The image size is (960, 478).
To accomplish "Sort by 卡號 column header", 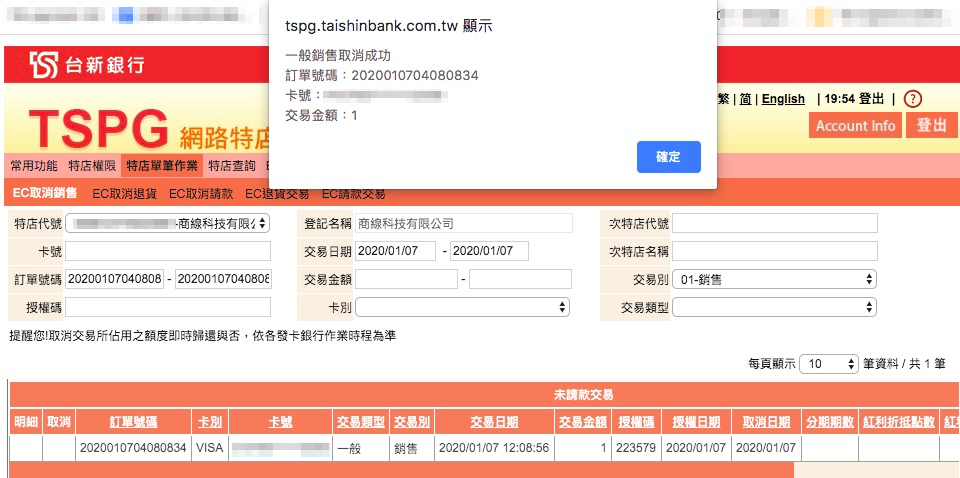I will point(280,422).
